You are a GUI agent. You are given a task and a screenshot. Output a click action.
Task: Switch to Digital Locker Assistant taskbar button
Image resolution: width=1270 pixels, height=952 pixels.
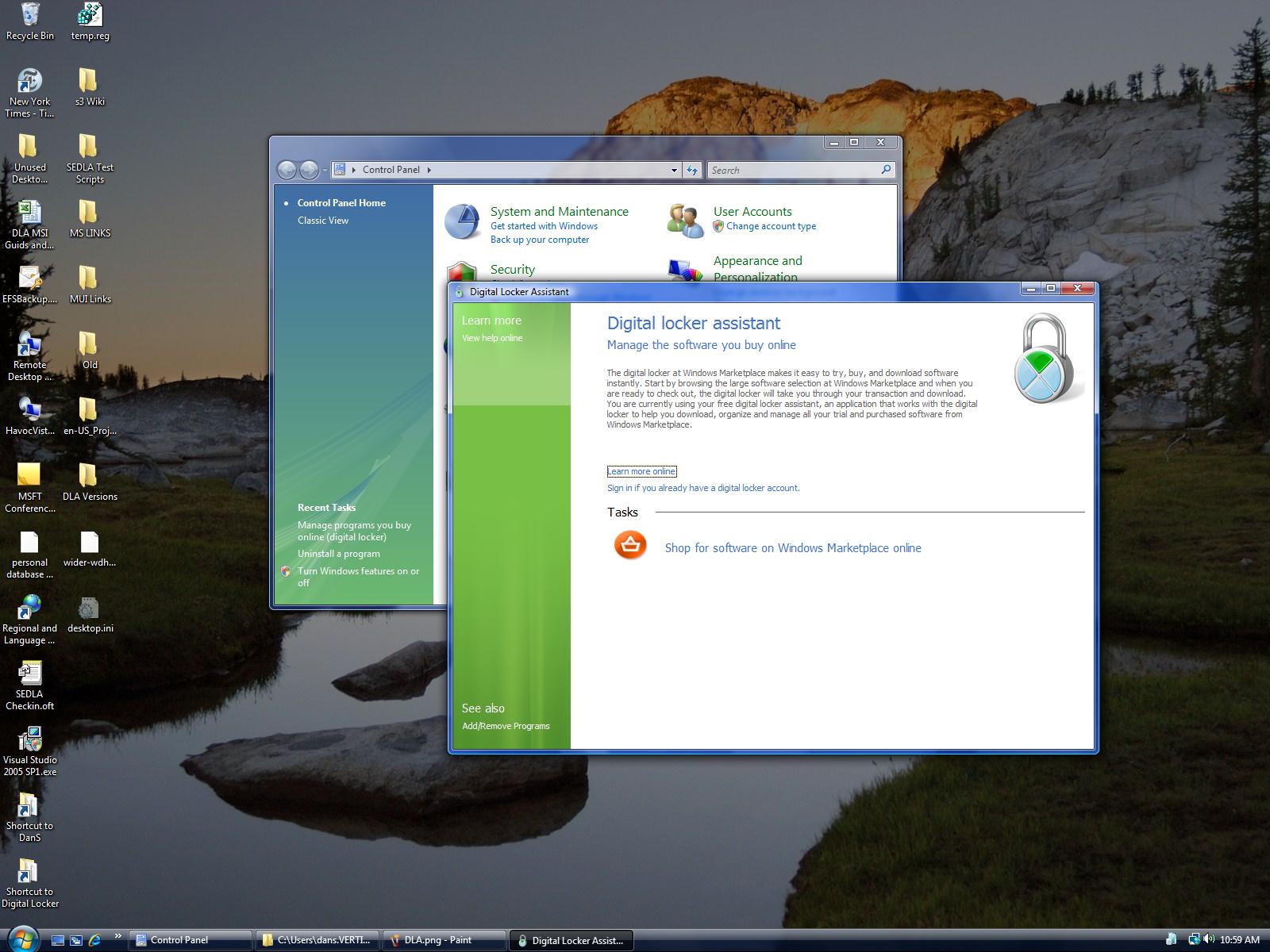[571, 940]
